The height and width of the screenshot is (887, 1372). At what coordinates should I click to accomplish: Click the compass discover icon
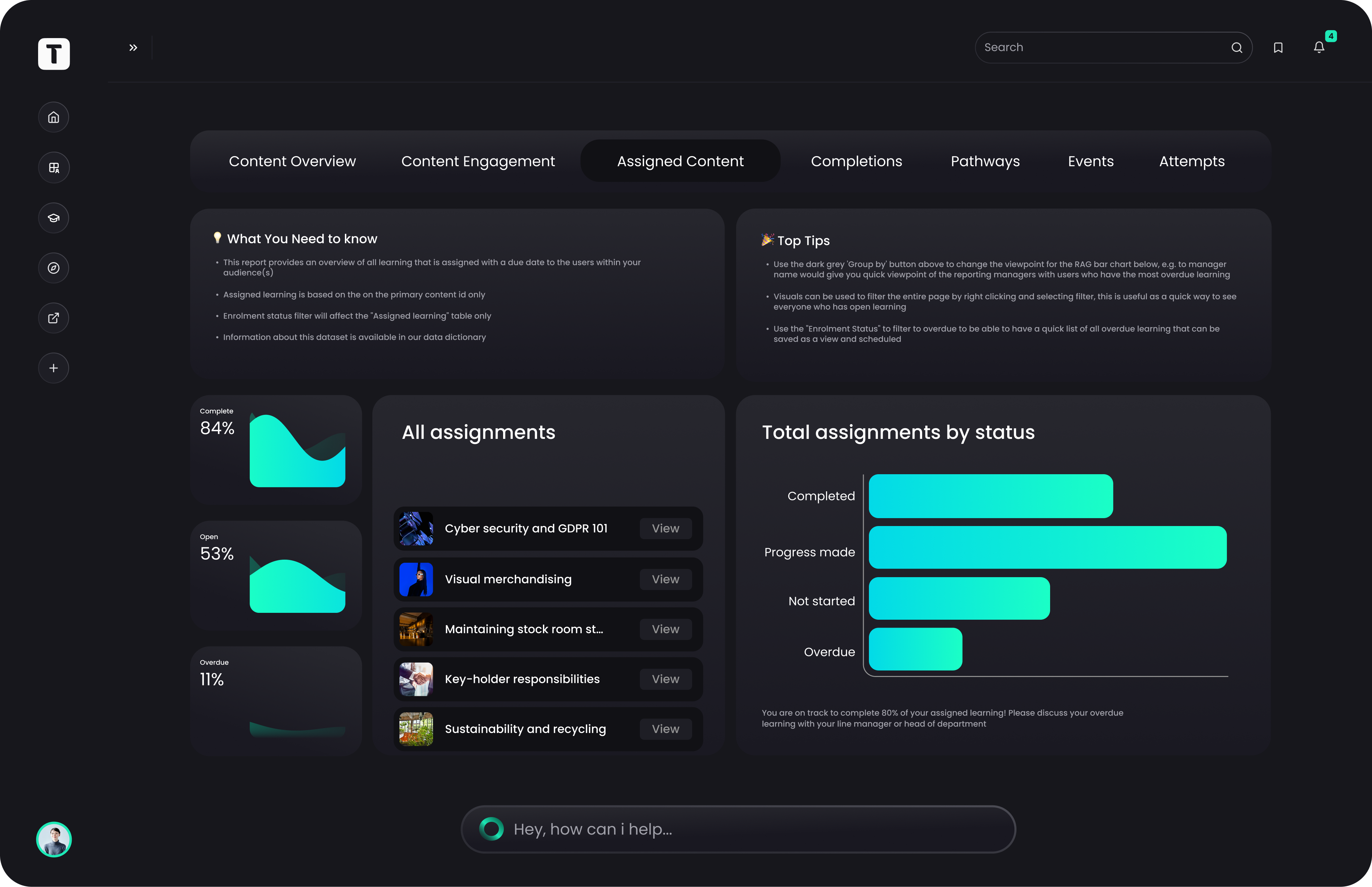pyautogui.click(x=54, y=268)
